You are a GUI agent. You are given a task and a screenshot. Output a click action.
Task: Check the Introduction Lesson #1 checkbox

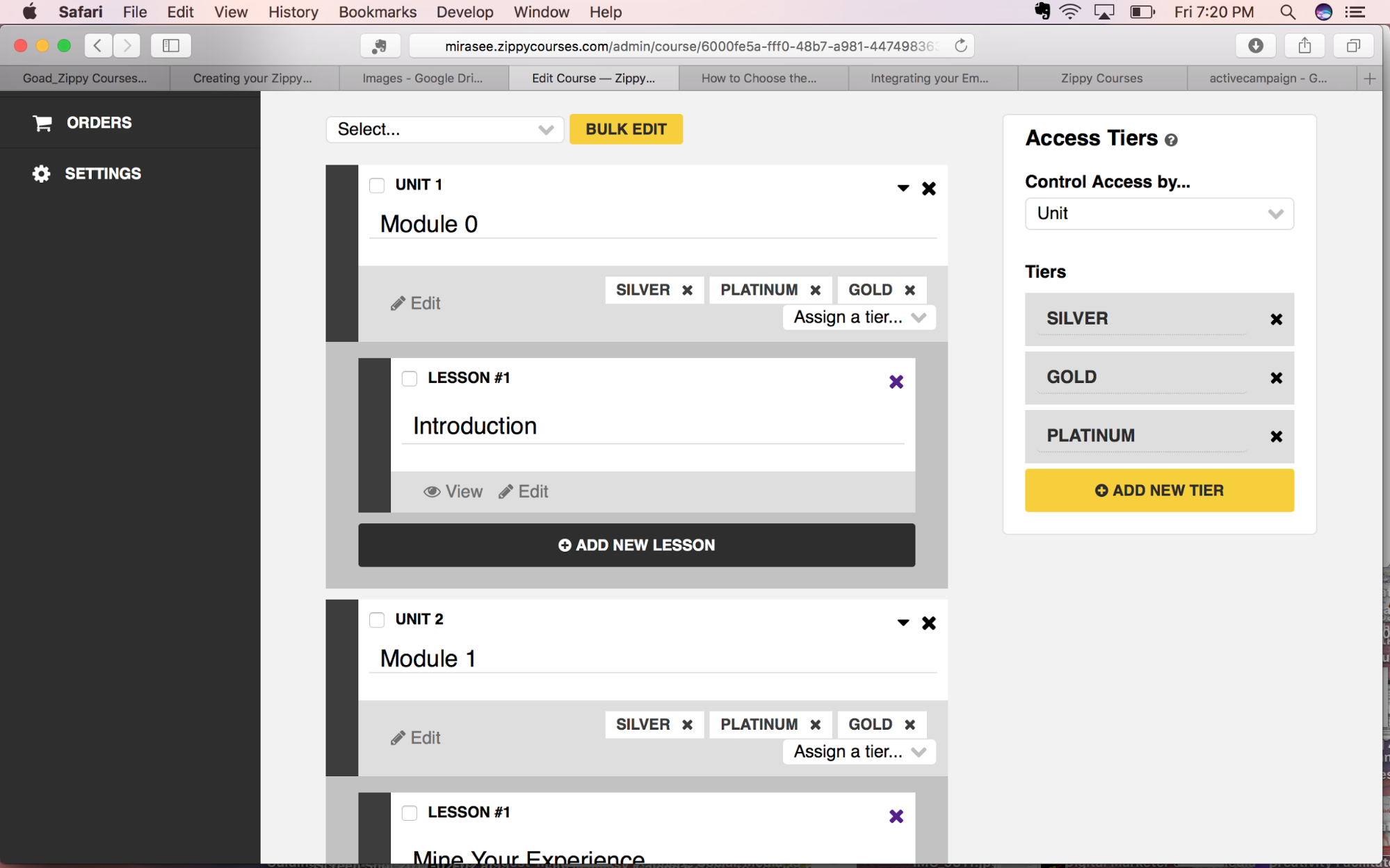tap(410, 379)
